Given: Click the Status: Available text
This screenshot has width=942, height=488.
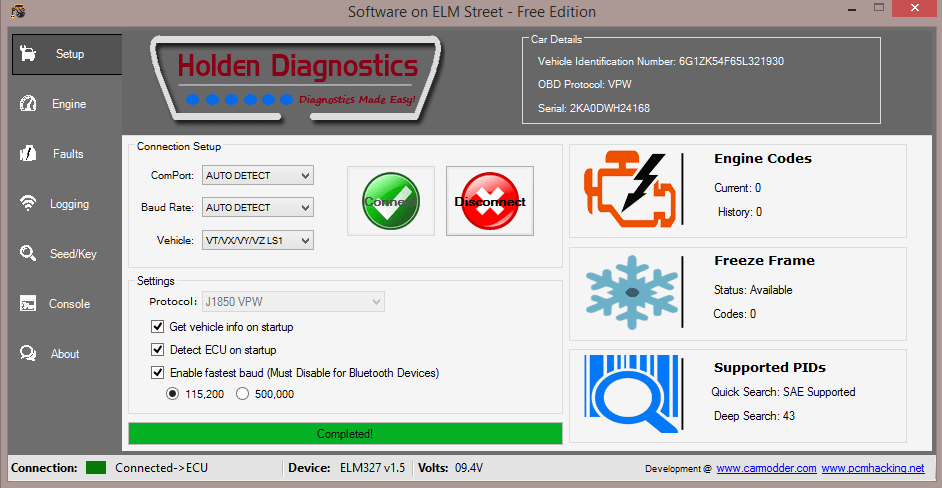Looking at the screenshot, I should pyautogui.click(x=753, y=290).
